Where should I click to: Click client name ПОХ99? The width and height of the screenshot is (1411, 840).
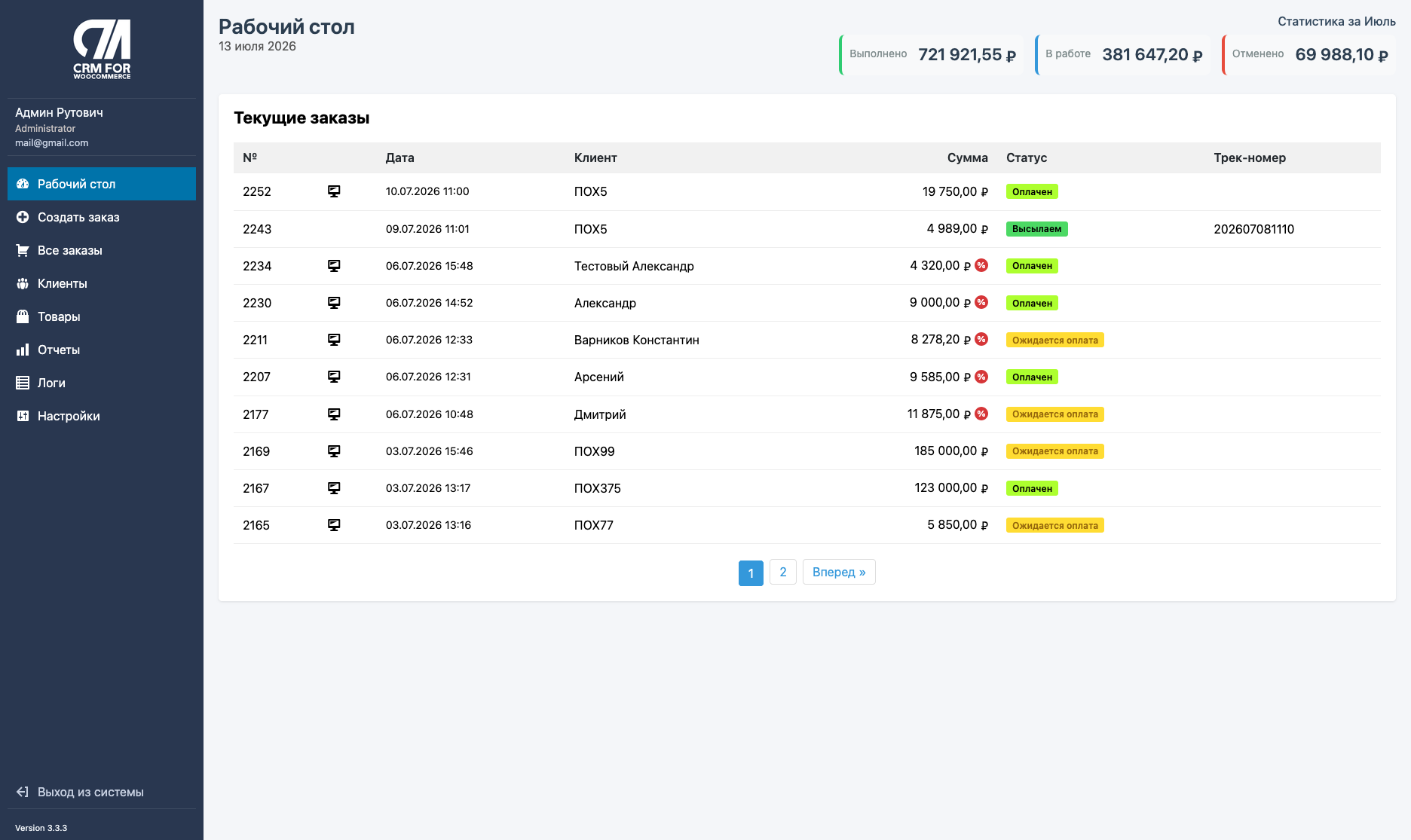(x=595, y=451)
